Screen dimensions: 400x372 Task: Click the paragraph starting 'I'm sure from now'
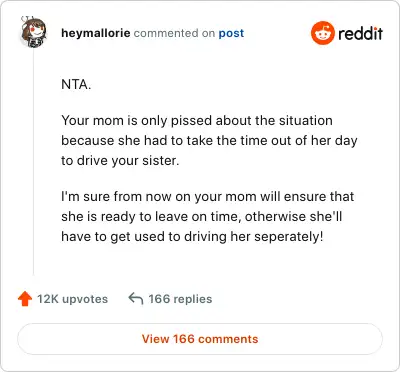tap(207, 217)
